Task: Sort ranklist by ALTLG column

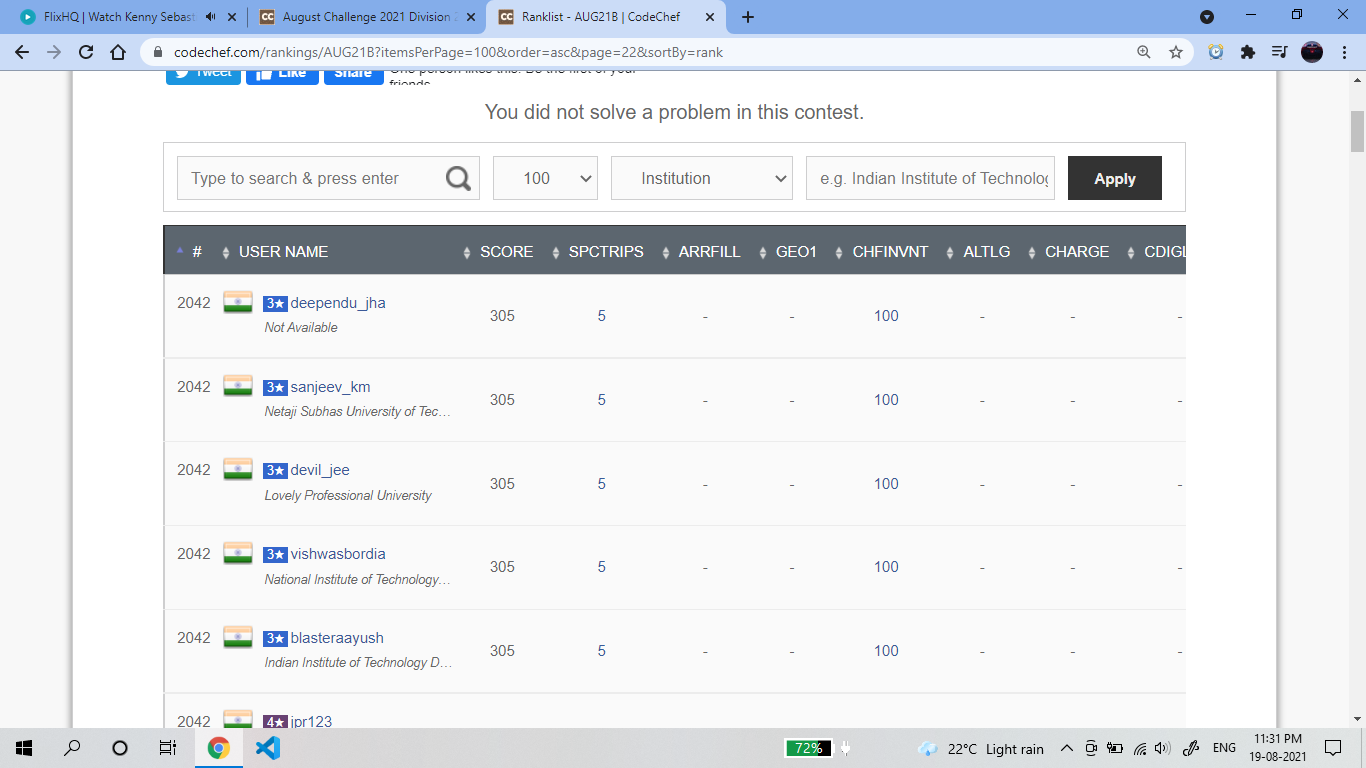Action: pos(986,252)
